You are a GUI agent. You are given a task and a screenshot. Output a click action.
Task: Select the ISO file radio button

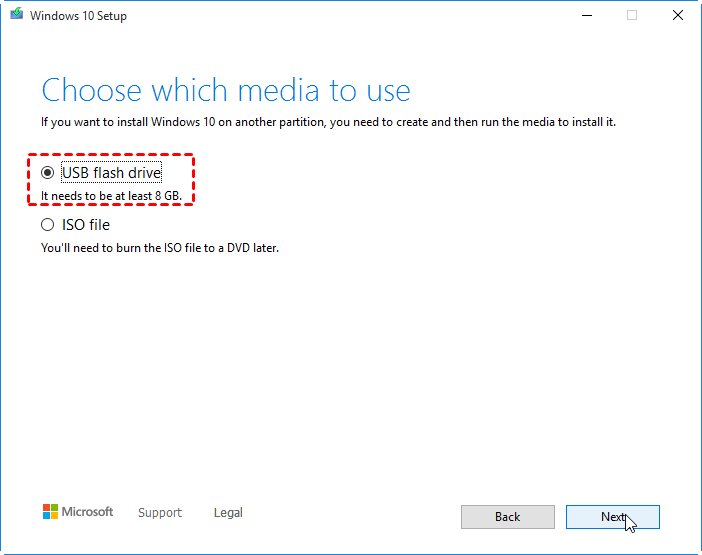point(47,225)
